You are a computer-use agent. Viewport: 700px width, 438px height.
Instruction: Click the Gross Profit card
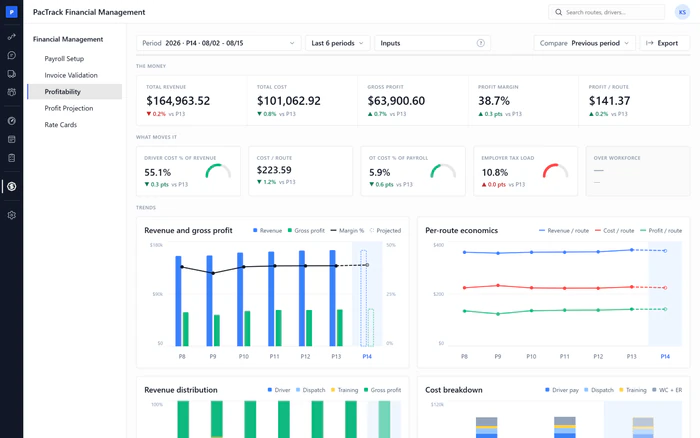(x=413, y=100)
